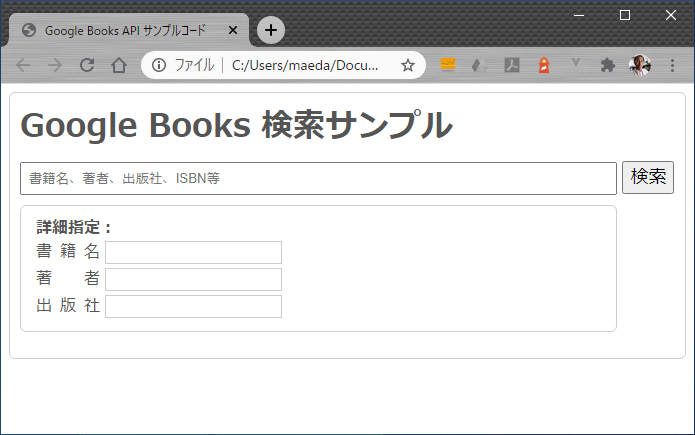
Task: Click the 出版社 label text
Action: (68, 305)
